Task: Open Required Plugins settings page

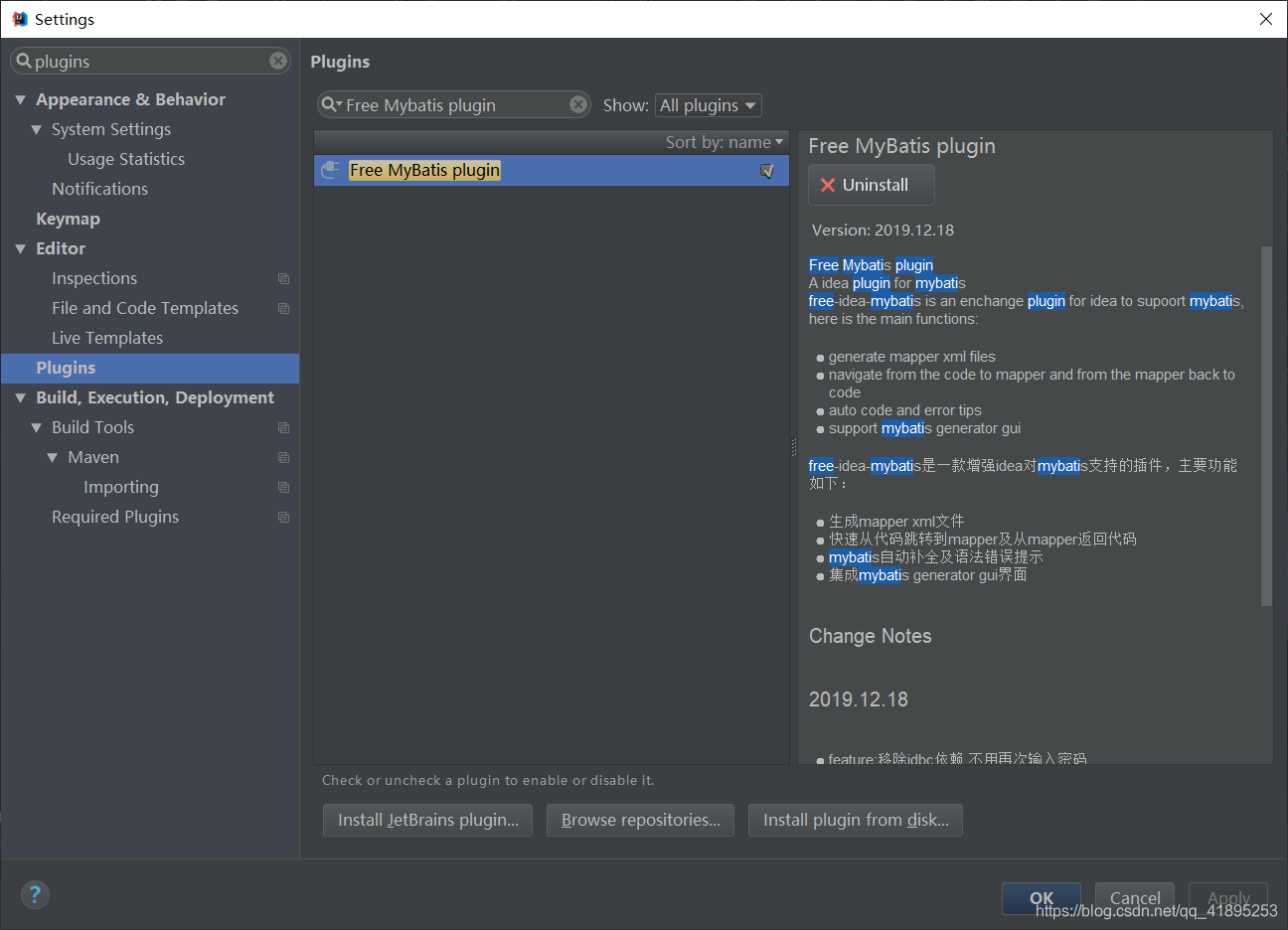Action: 115,517
